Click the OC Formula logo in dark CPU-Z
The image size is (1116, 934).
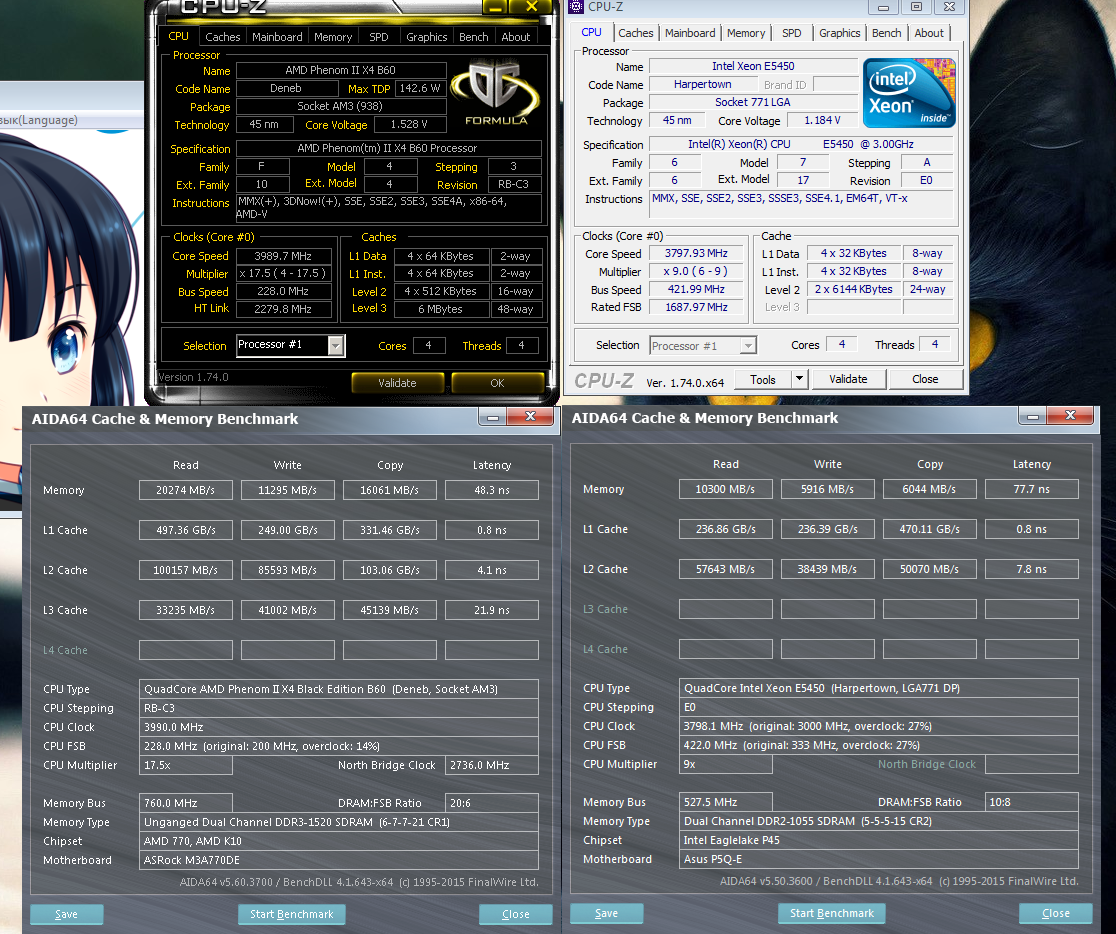pos(496,94)
